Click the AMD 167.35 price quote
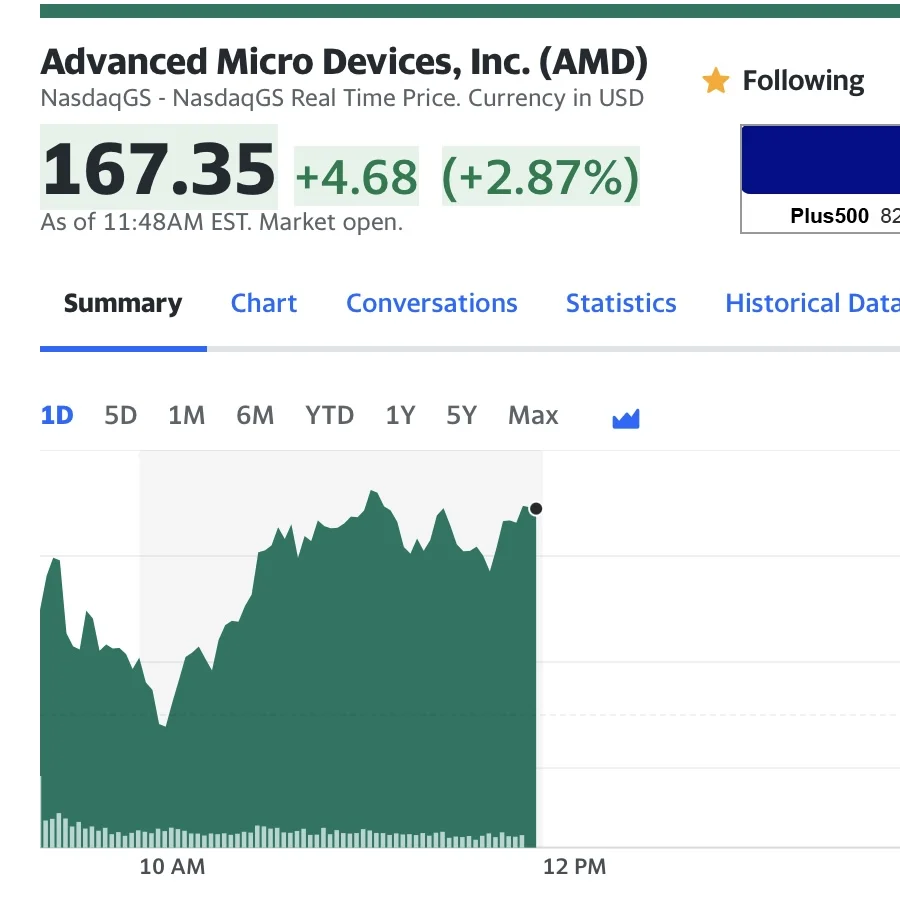The image size is (900, 911). (158, 167)
